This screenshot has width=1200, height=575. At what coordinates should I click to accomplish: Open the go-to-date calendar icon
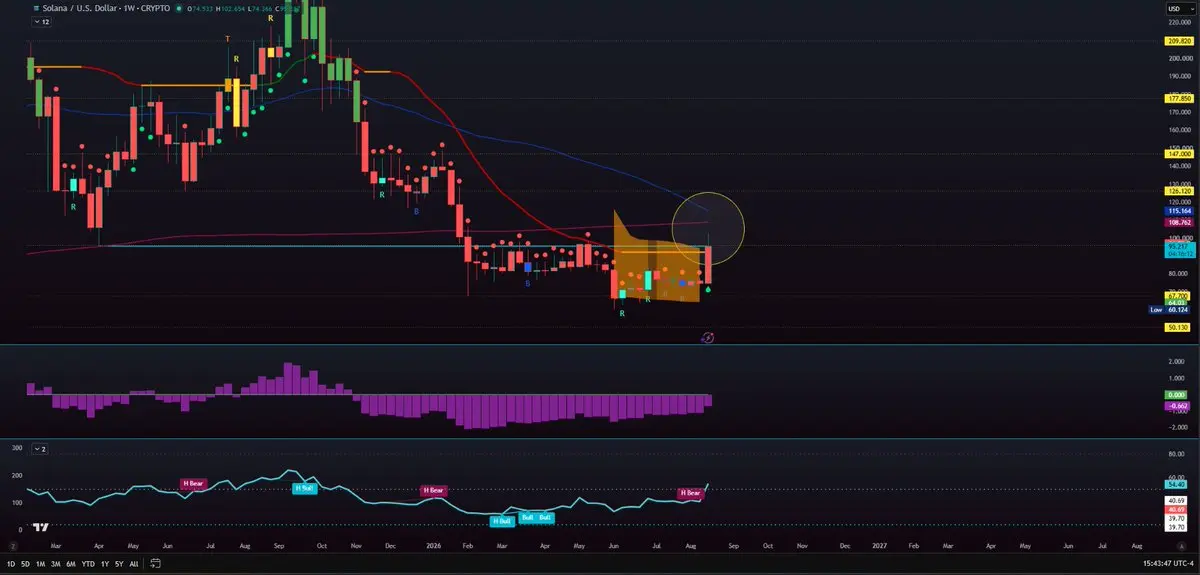[156, 564]
